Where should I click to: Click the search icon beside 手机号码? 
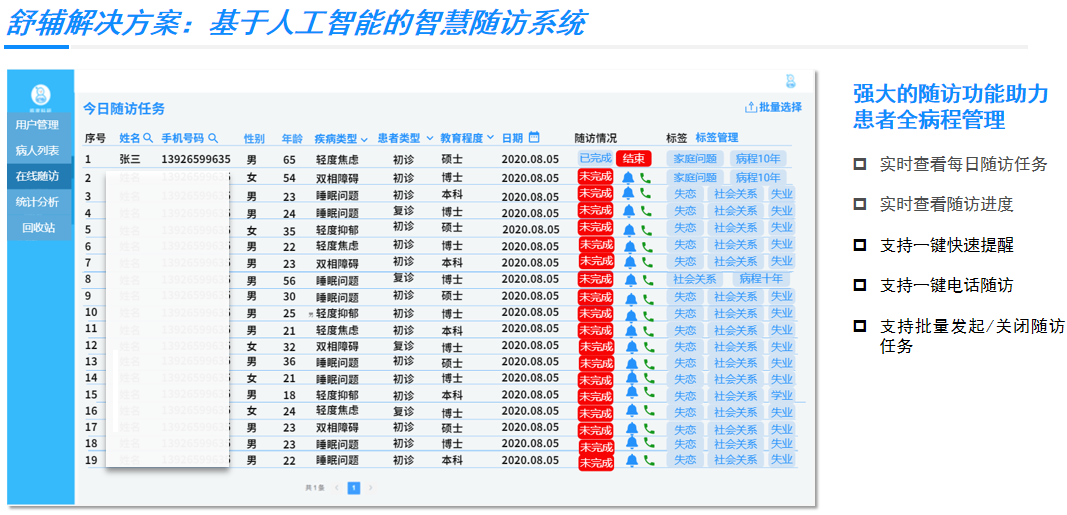click(213, 138)
